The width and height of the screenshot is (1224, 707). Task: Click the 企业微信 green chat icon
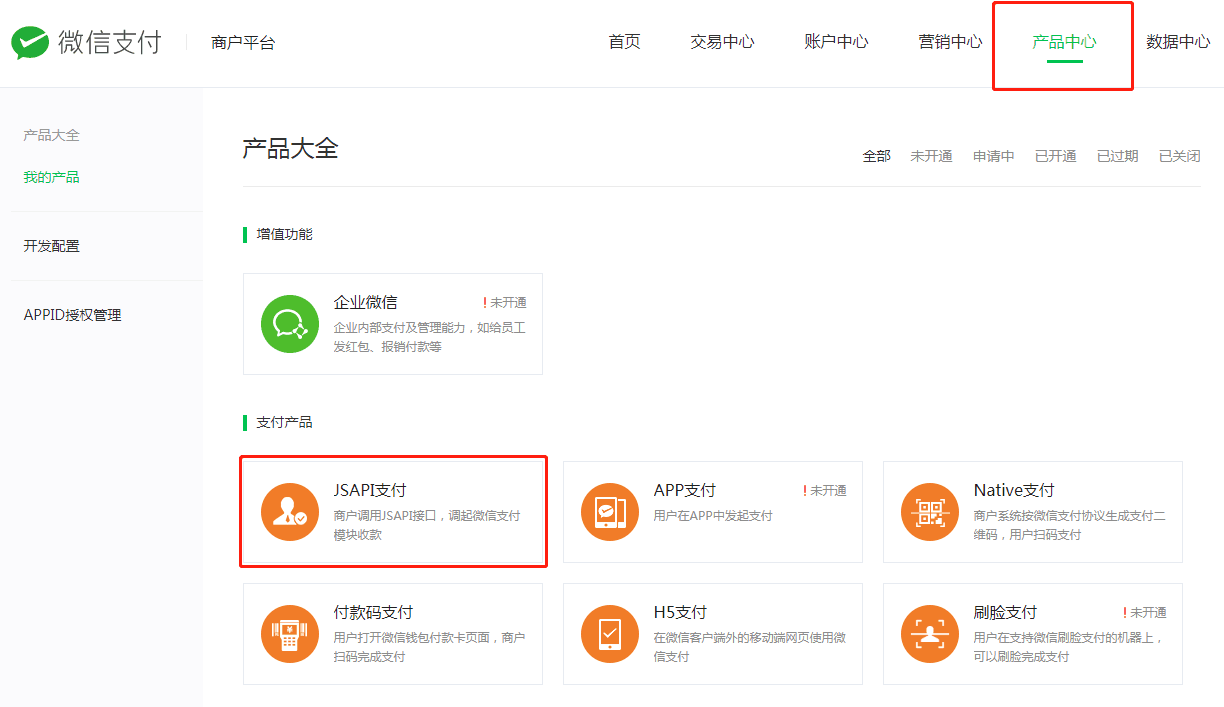290,324
